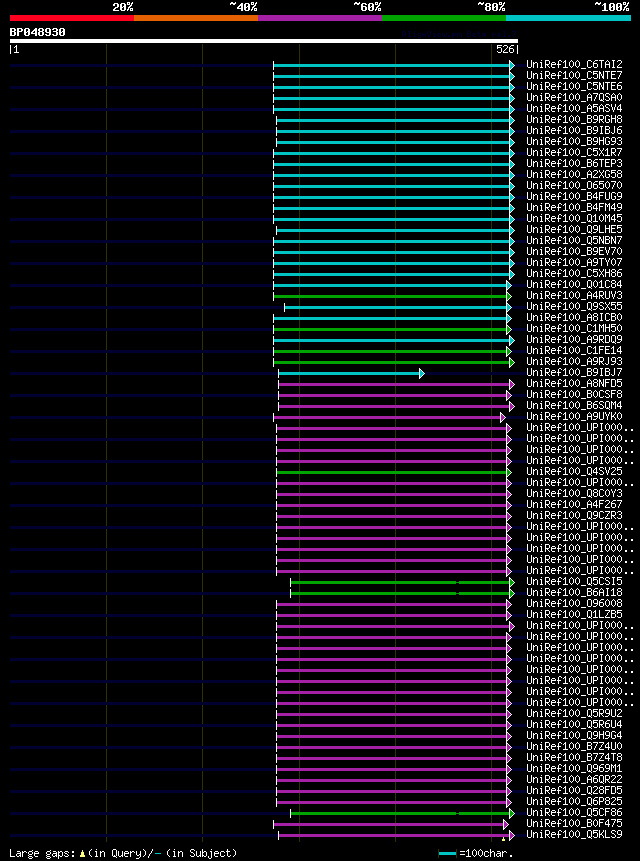Screen dimensions: 640x861
Task: Open hit UniRef100_C5NTE6
Action: click(574, 87)
